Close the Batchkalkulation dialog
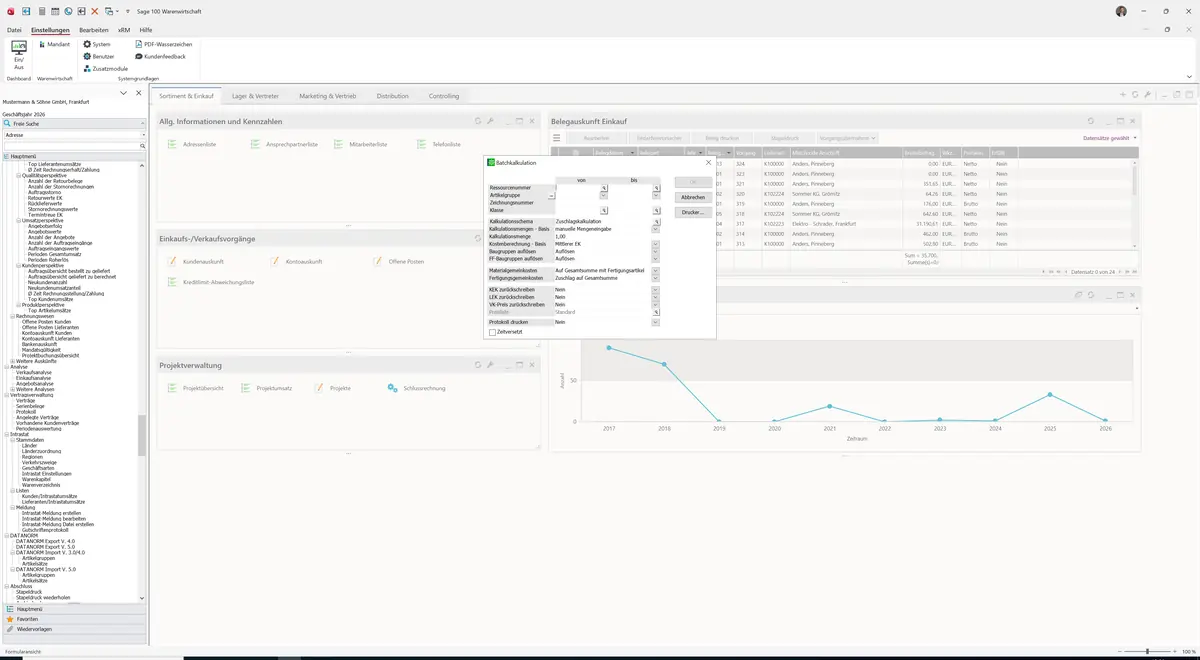This screenshot has height=660, width=1200. click(708, 162)
